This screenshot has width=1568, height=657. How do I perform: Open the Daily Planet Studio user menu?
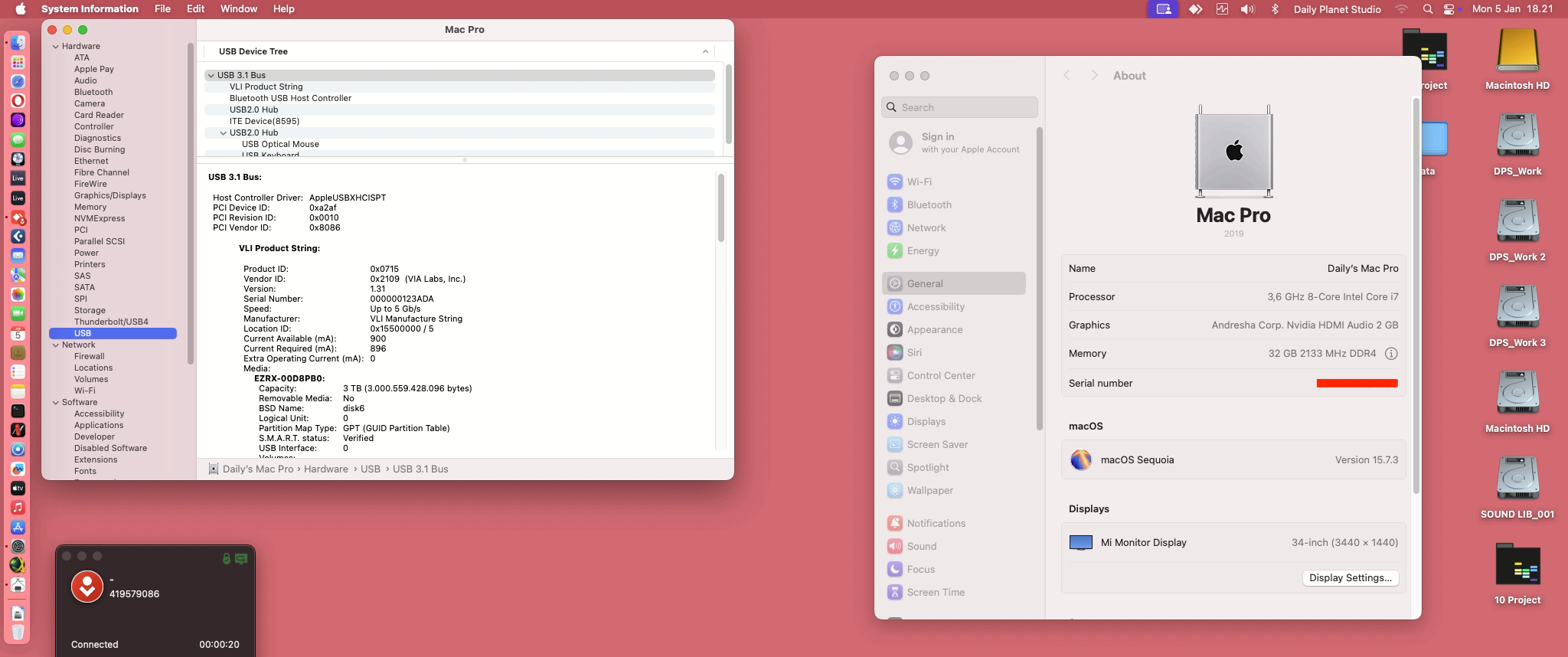click(1337, 9)
